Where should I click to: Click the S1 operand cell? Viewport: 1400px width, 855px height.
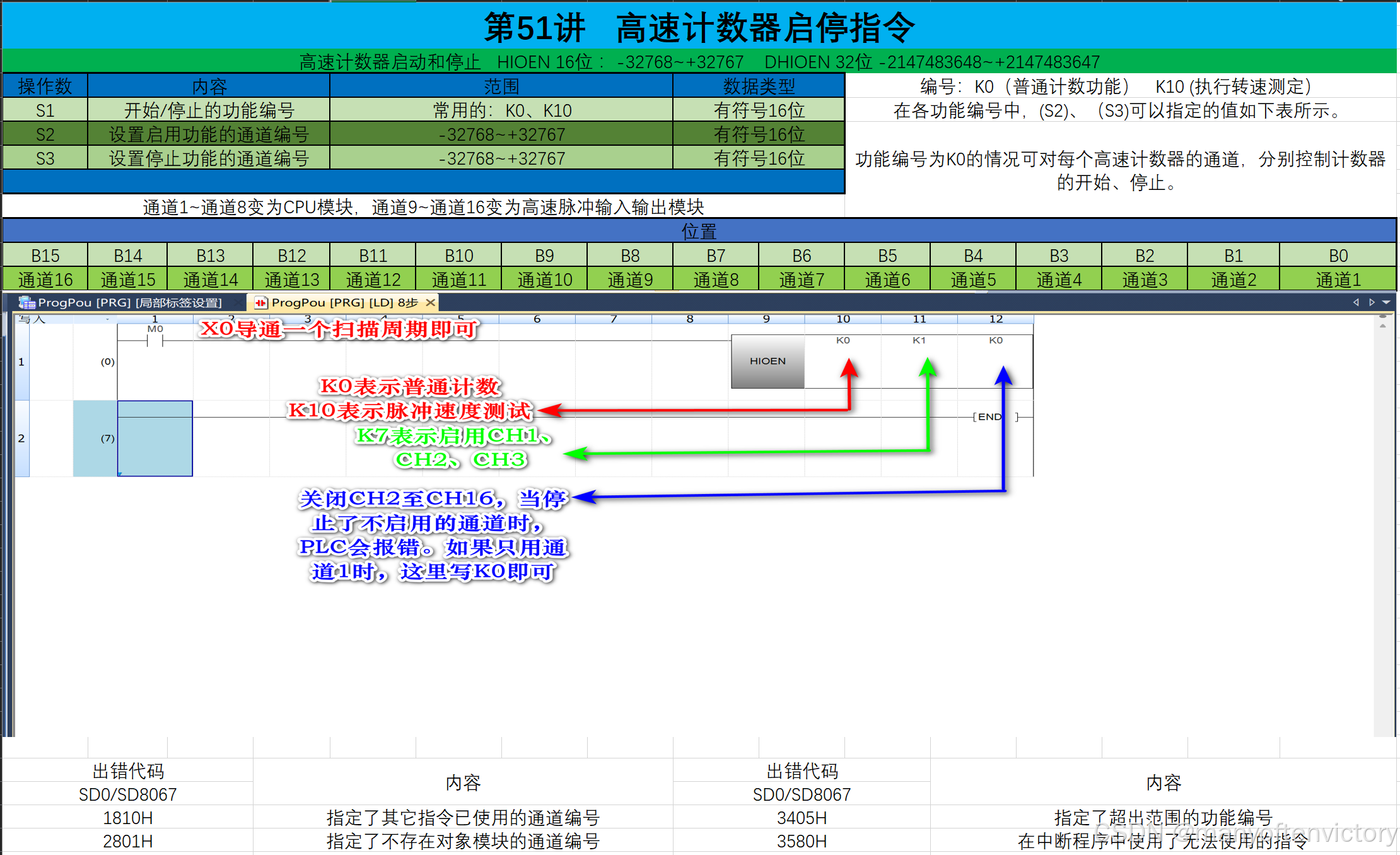(45, 110)
